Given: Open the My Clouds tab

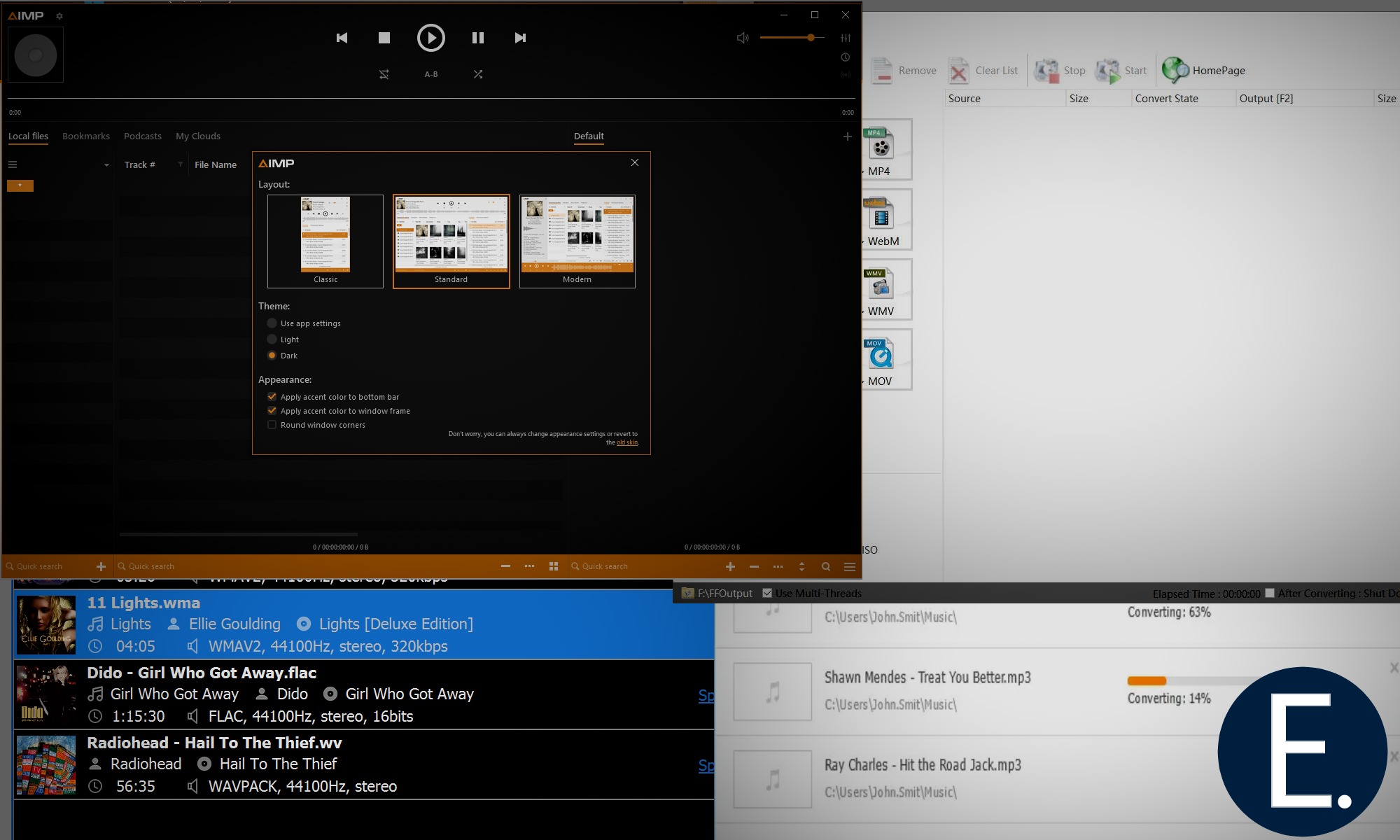Looking at the screenshot, I should [x=198, y=136].
